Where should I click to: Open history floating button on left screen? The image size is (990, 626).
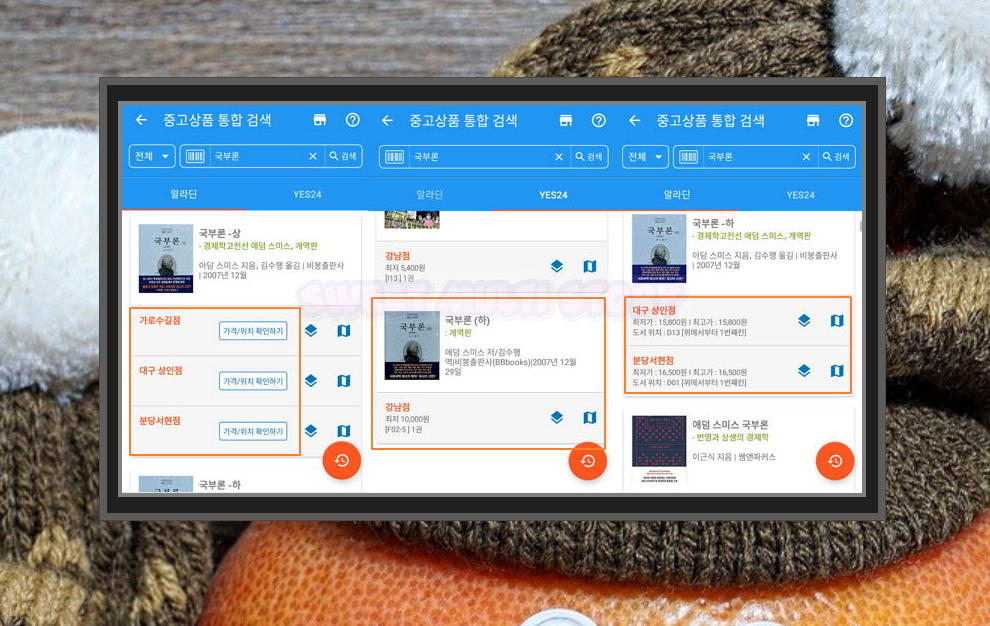[x=342, y=460]
